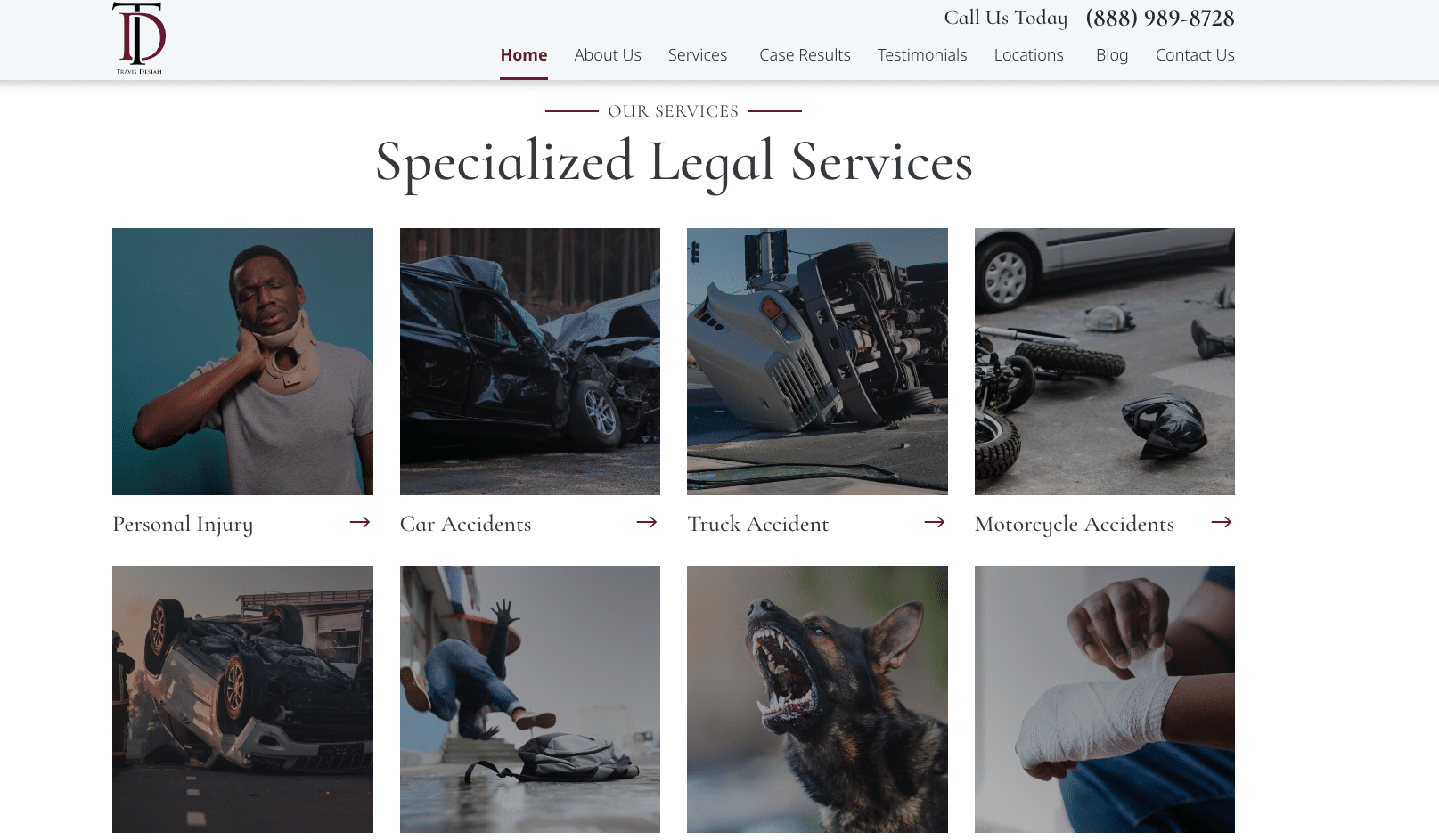Select the bandaged hand photo
Image resolution: width=1439 pixels, height=840 pixels.
pos(1105,699)
